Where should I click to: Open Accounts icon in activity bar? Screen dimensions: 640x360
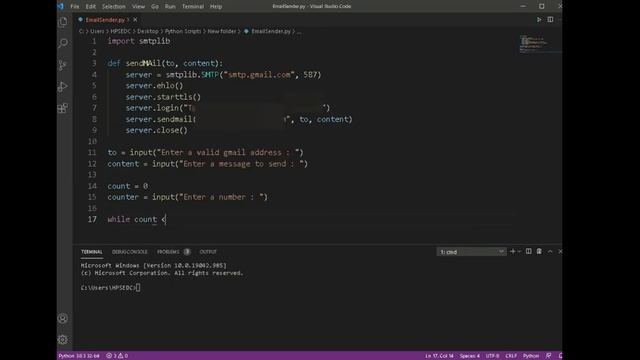(x=63, y=318)
